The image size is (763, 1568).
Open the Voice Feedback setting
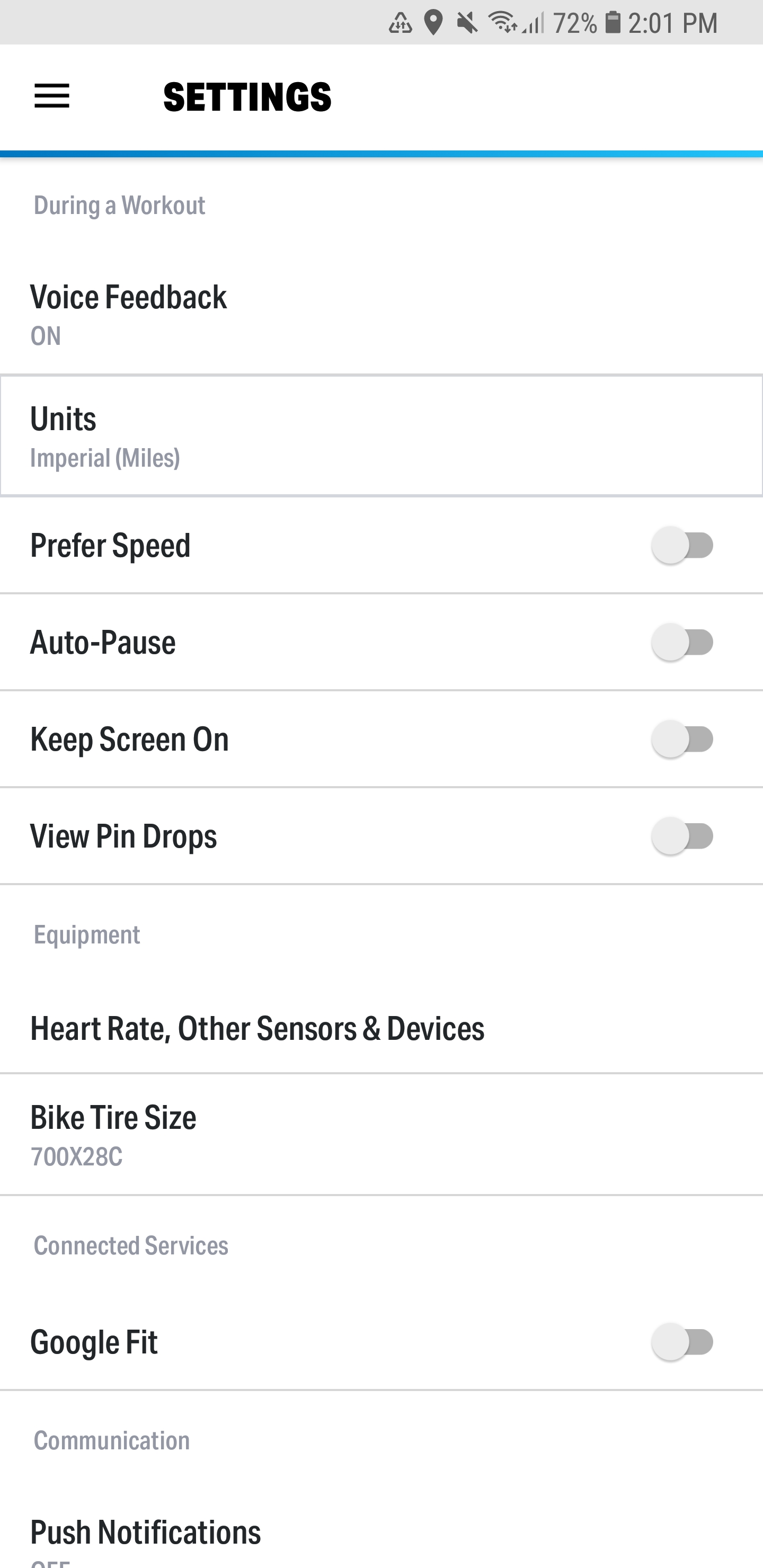click(381, 314)
